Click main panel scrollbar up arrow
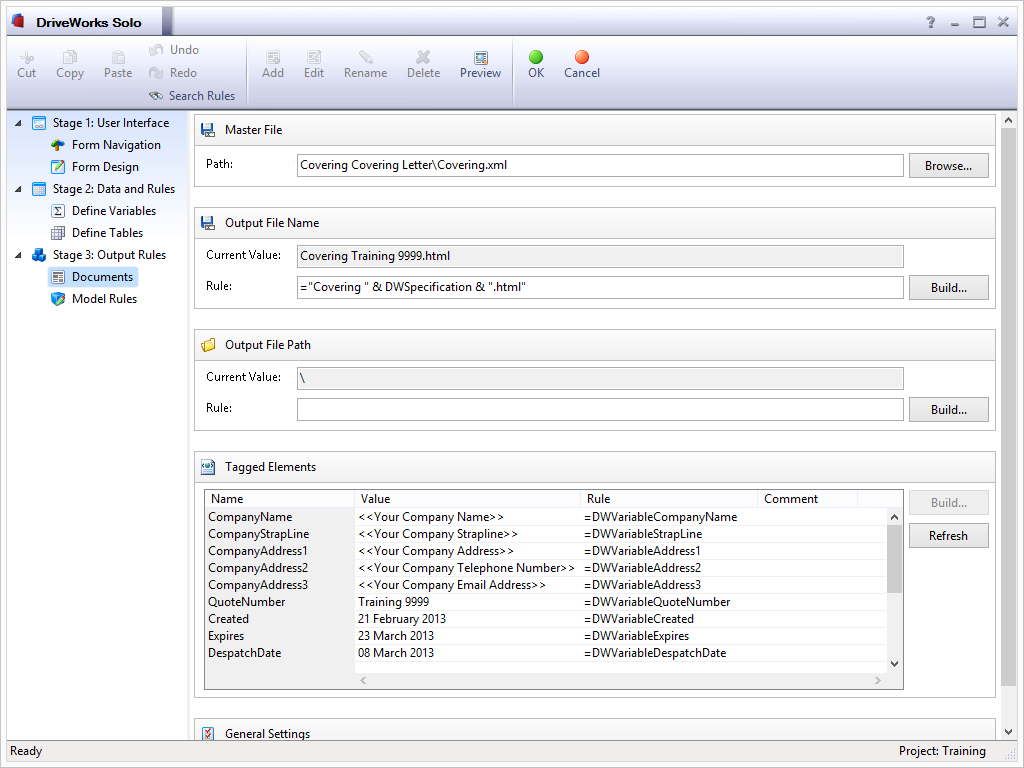1024x768 pixels. (x=1008, y=121)
